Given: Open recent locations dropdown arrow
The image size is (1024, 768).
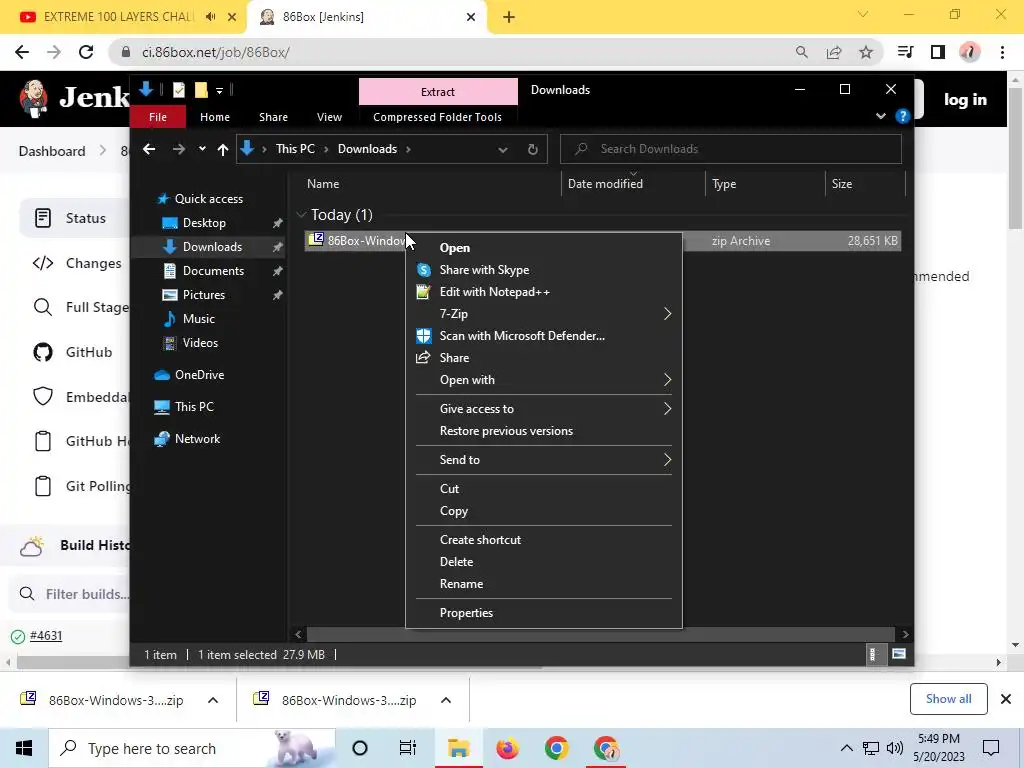Looking at the screenshot, I should 202,149.
